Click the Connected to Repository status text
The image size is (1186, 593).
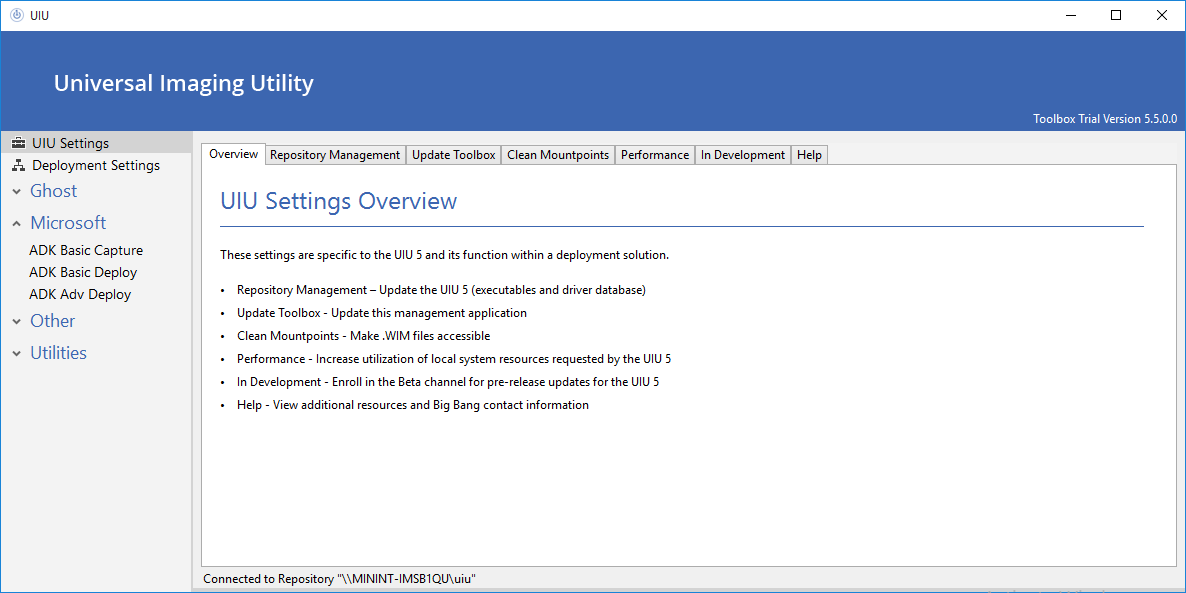coord(340,579)
